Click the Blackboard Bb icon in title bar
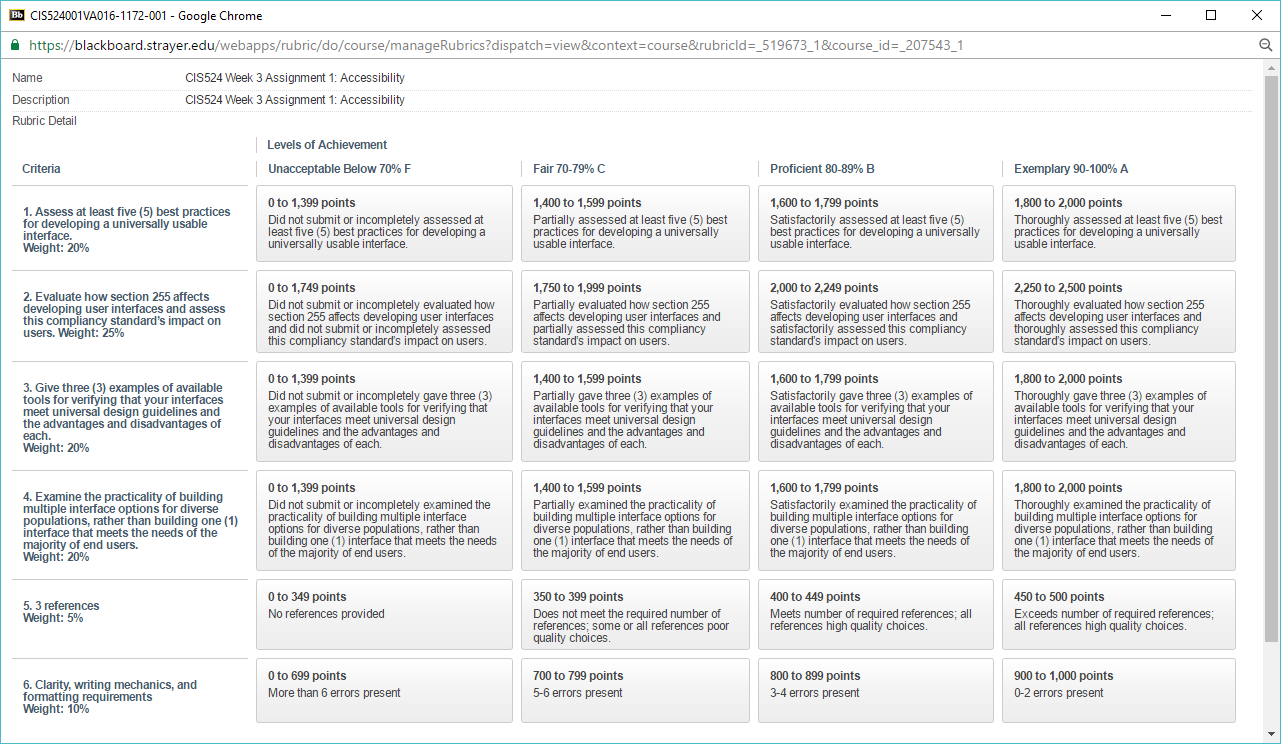 17,15
